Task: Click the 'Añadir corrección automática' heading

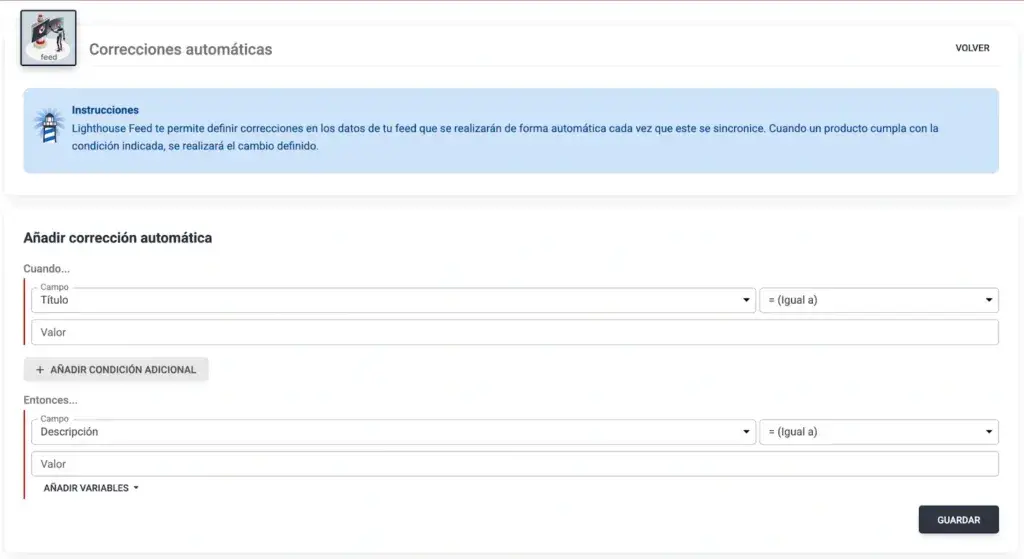Action: pos(118,238)
